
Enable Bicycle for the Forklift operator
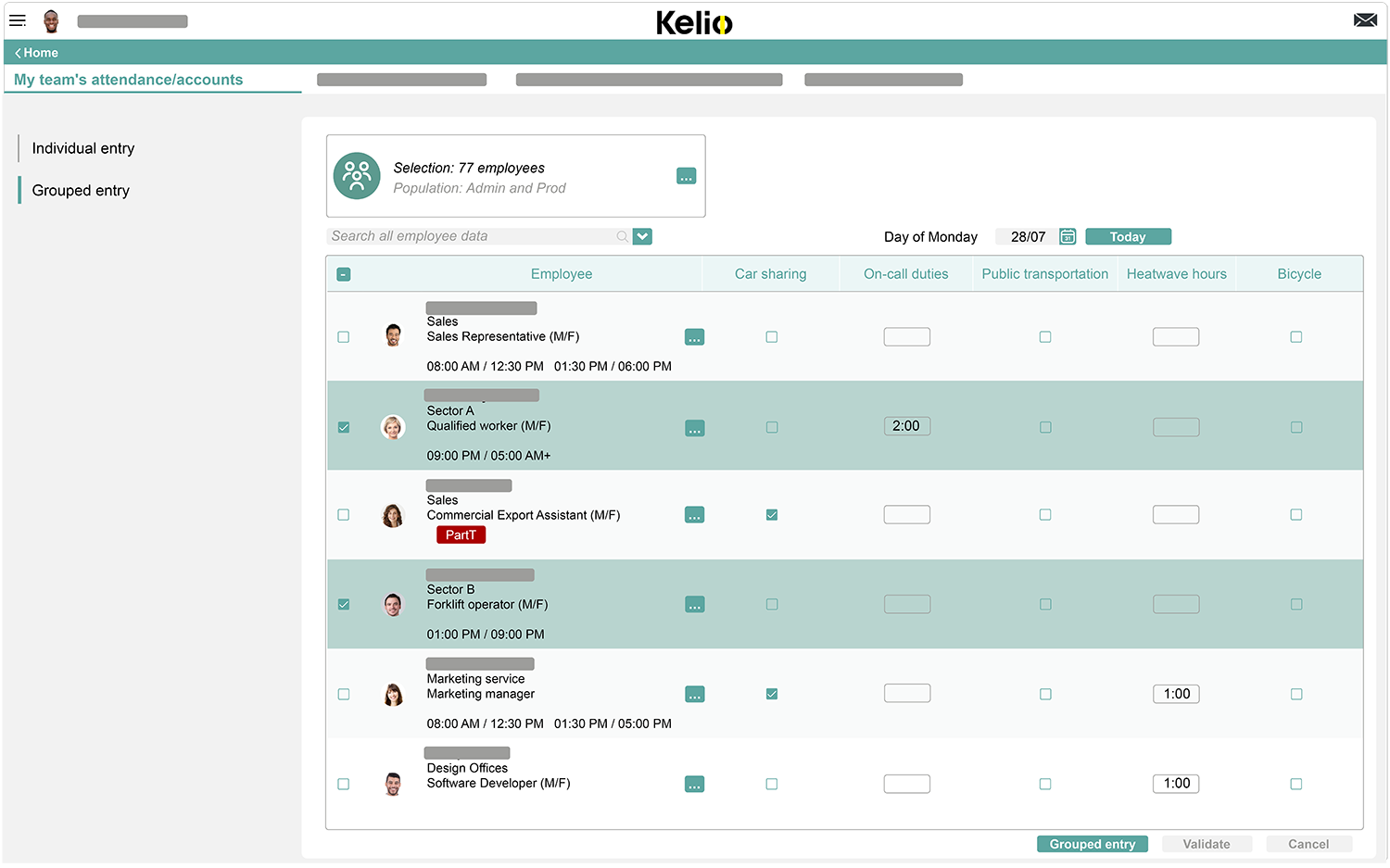(x=1296, y=604)
